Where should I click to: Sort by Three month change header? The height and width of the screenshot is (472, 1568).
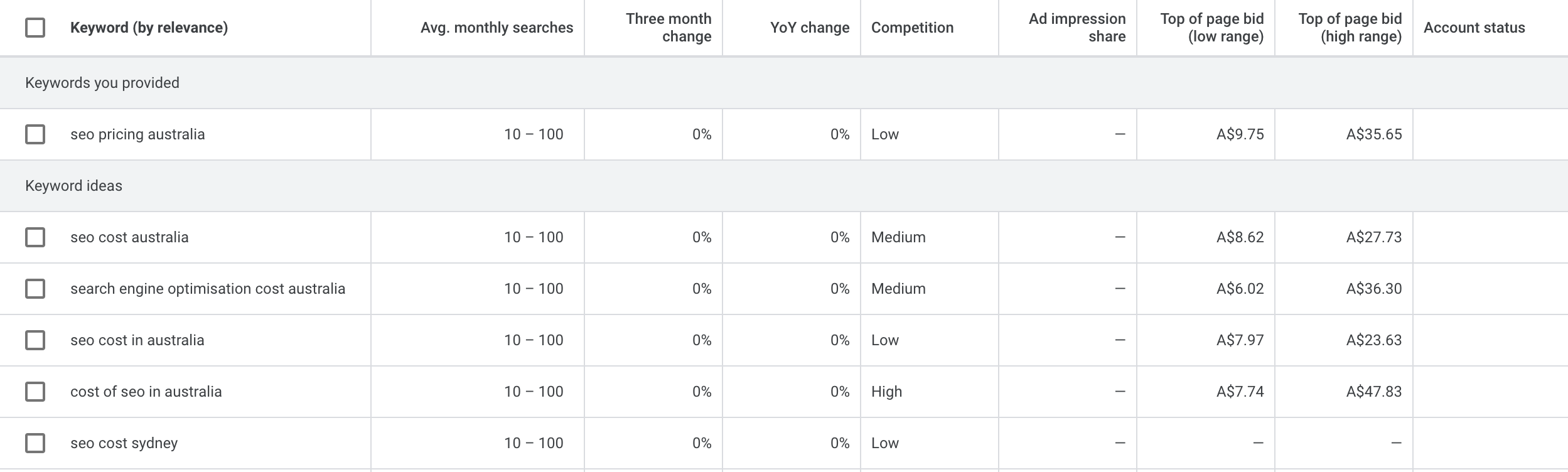pyautogui.click(x=668, y=28)
